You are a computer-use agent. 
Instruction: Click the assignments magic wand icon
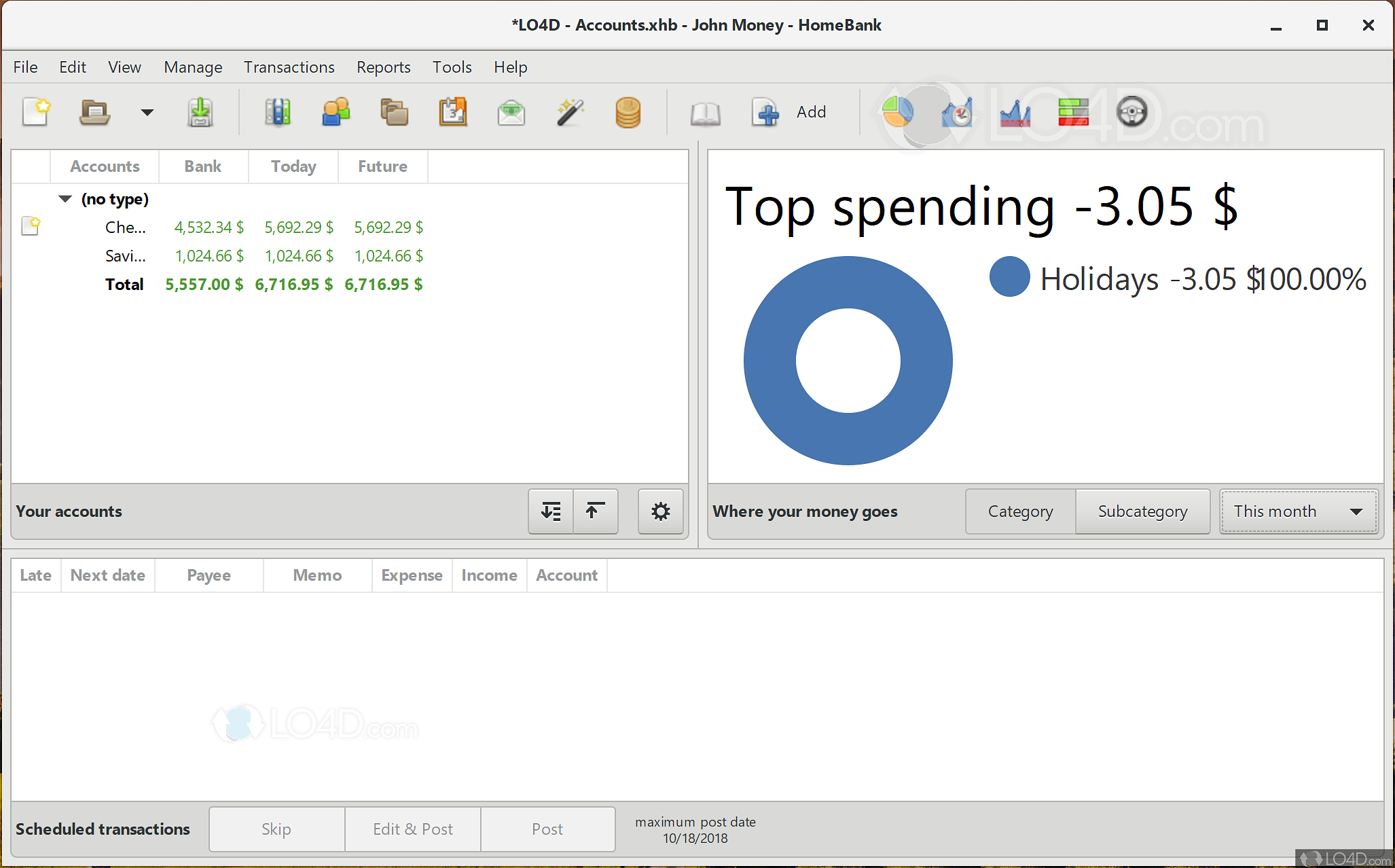tap(570, 112)
